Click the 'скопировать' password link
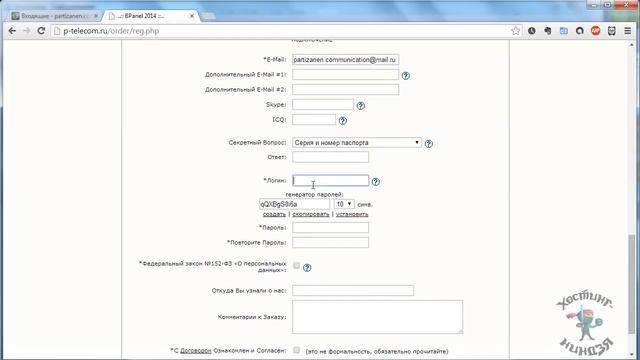The image size is (640, 360). click(x=311, y=214)
